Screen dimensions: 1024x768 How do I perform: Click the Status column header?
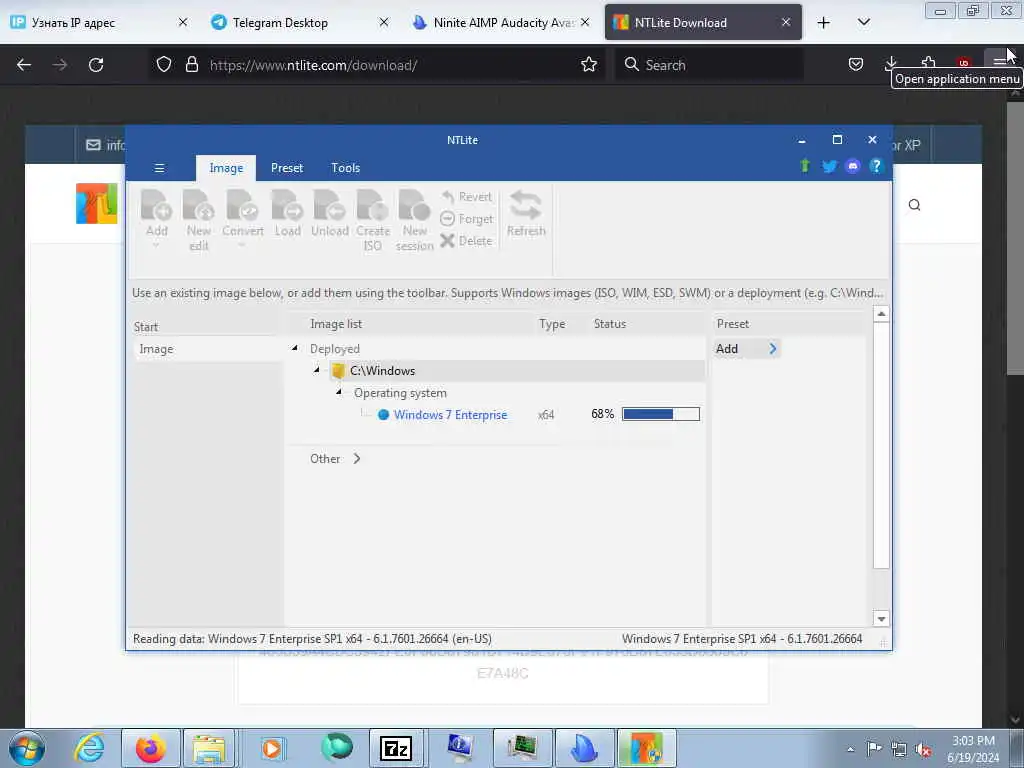tap(609, 324)
